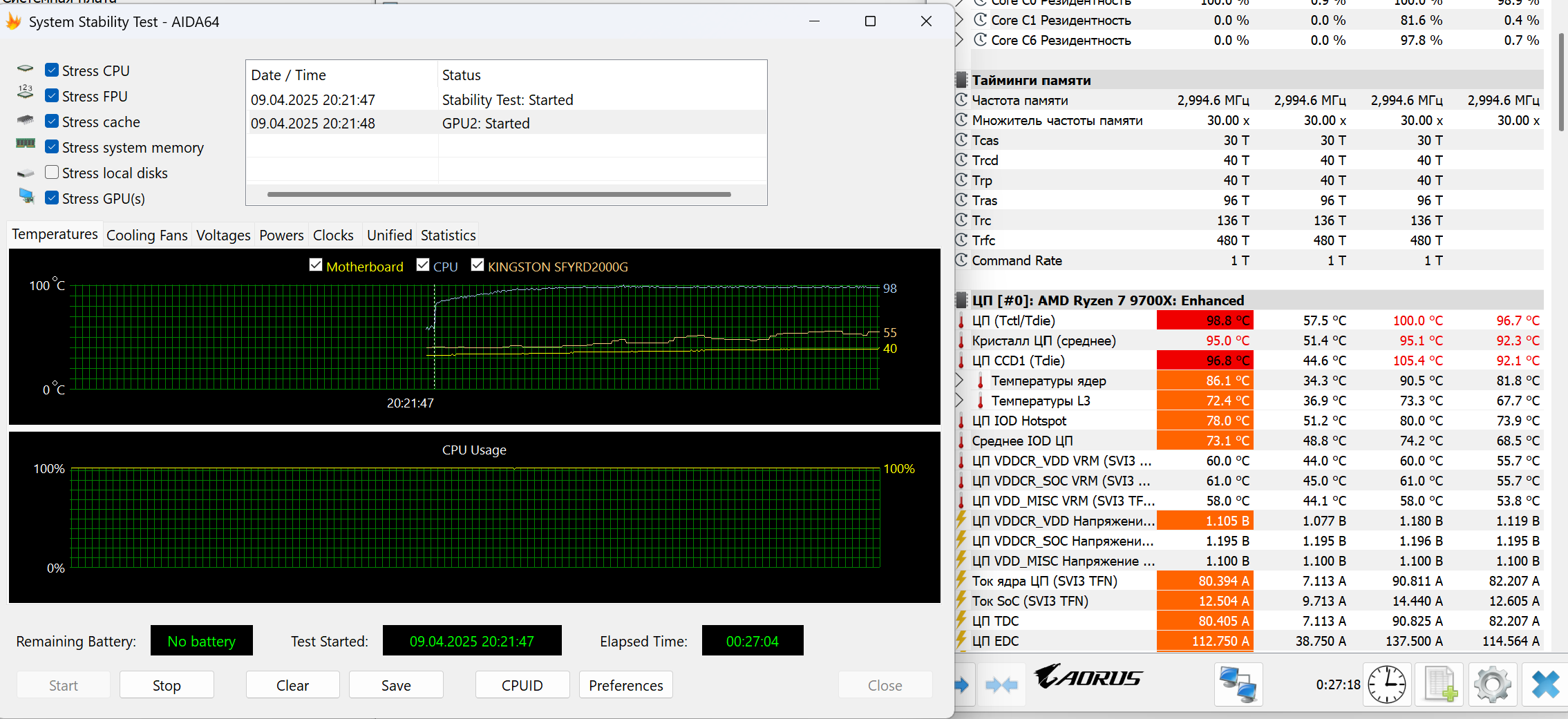Click the Date / Time column header
This screenshot has height=719, width=1568.
click(x=342, y=75)
